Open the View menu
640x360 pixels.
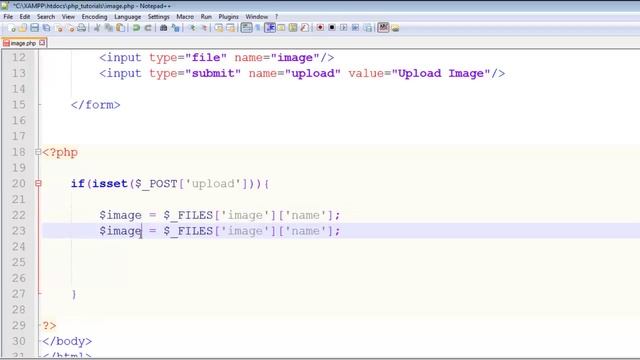coord(68,17)
